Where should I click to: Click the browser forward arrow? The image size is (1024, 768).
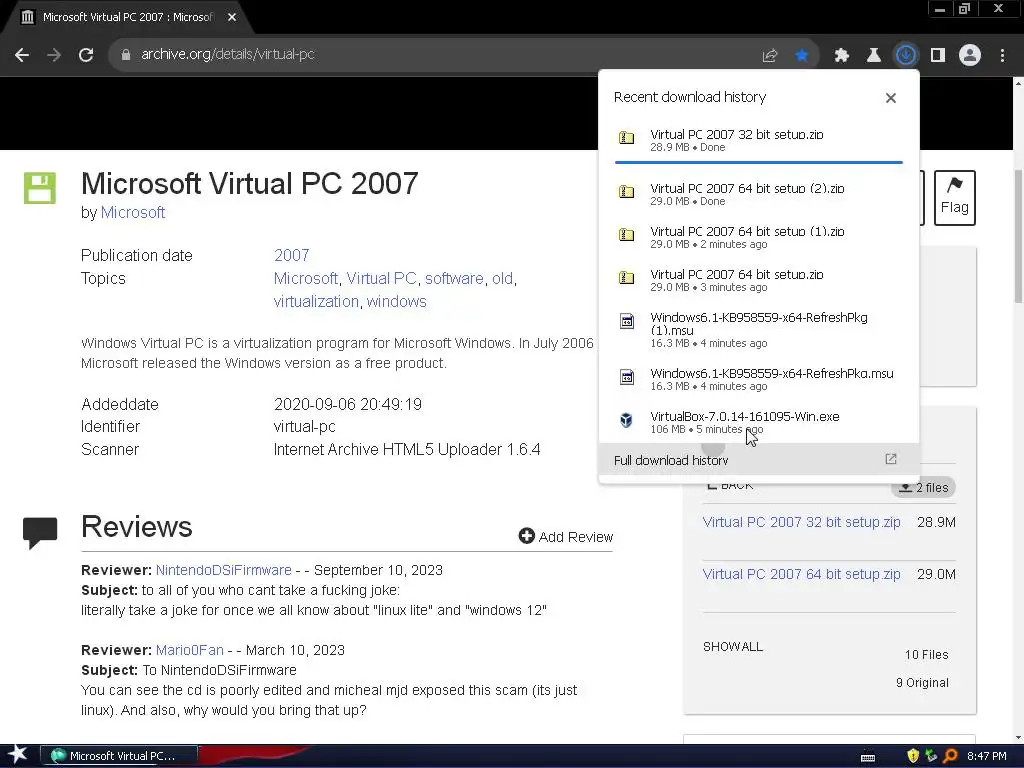(x=54, y=55)
